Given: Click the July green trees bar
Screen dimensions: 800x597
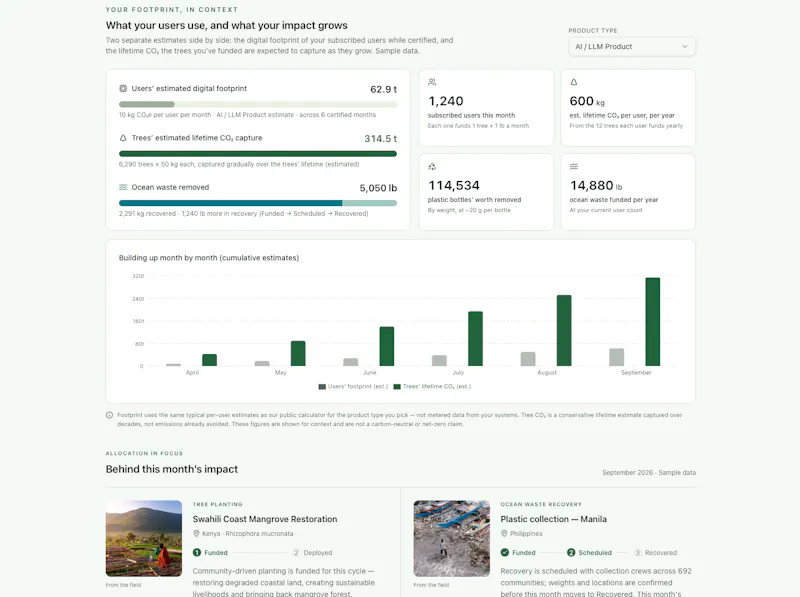Looking at the screenshot, I should (x=476, y=339).
